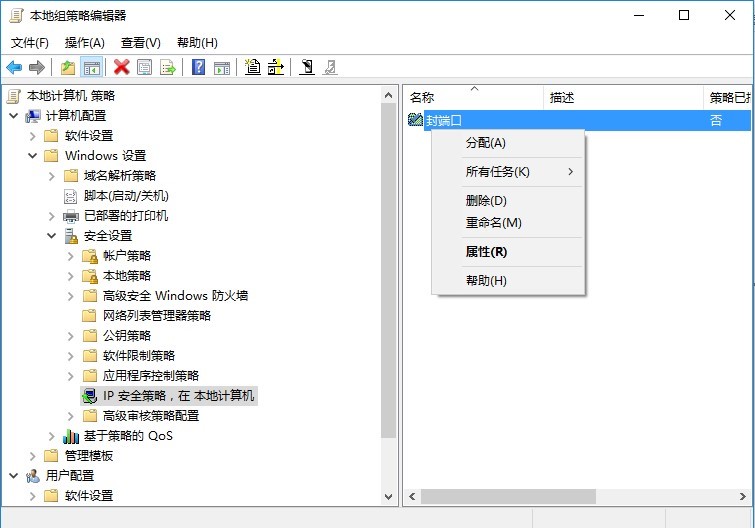
Task: Click the Export List toolbar icon
Action: (168, 68)
